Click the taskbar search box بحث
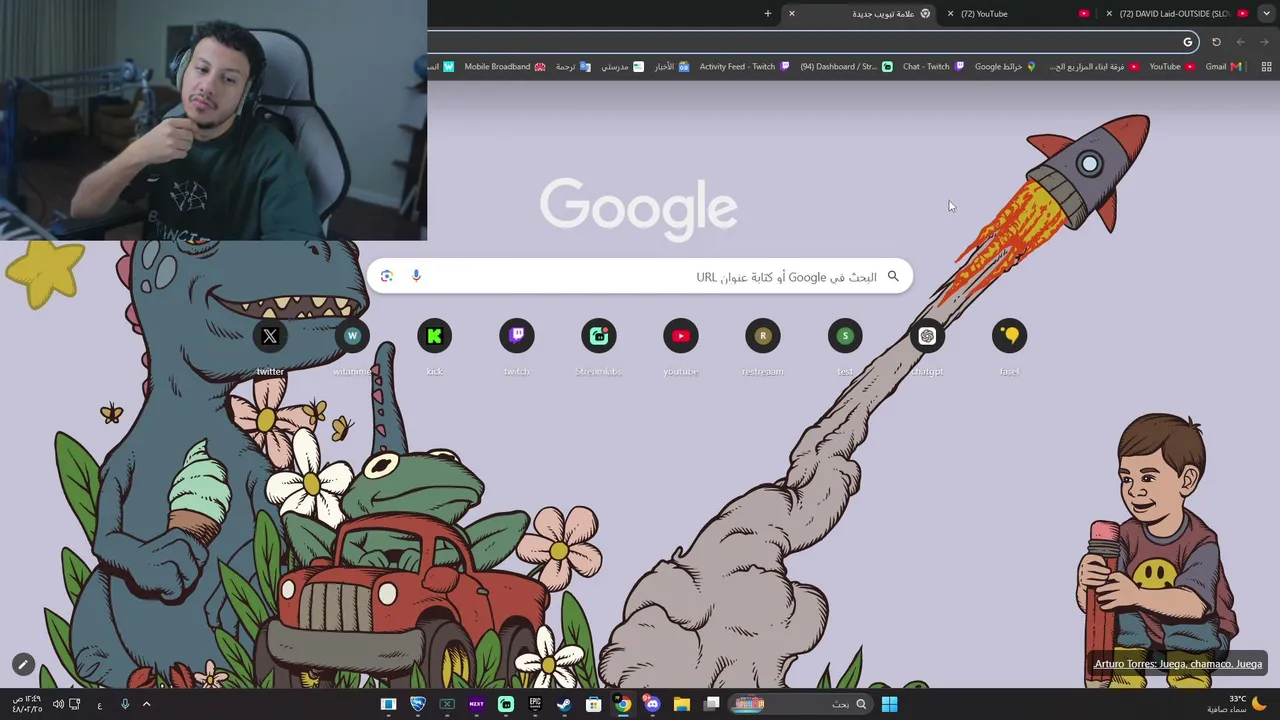 point(800,704)
